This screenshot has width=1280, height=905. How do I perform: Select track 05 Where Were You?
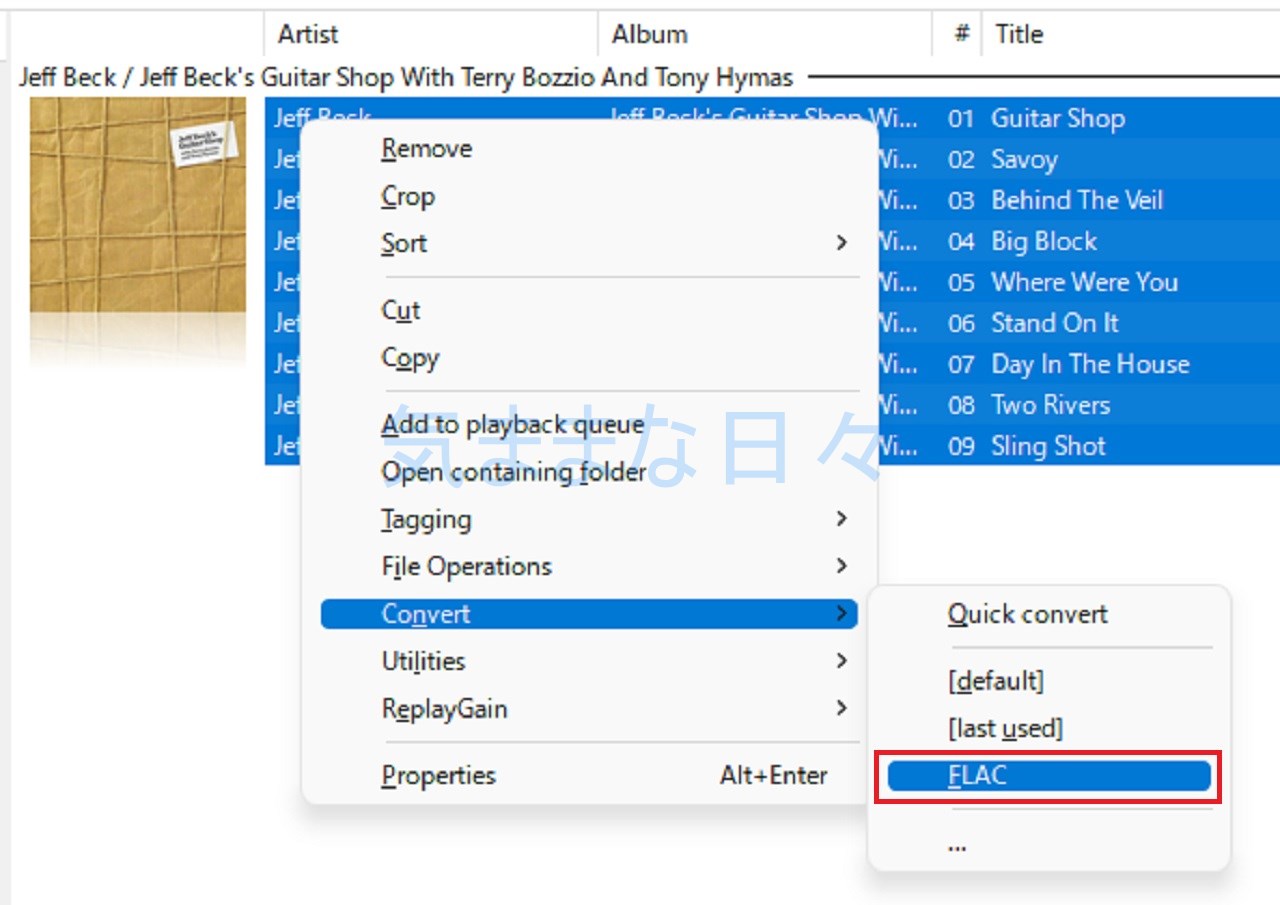point(1084,282)
